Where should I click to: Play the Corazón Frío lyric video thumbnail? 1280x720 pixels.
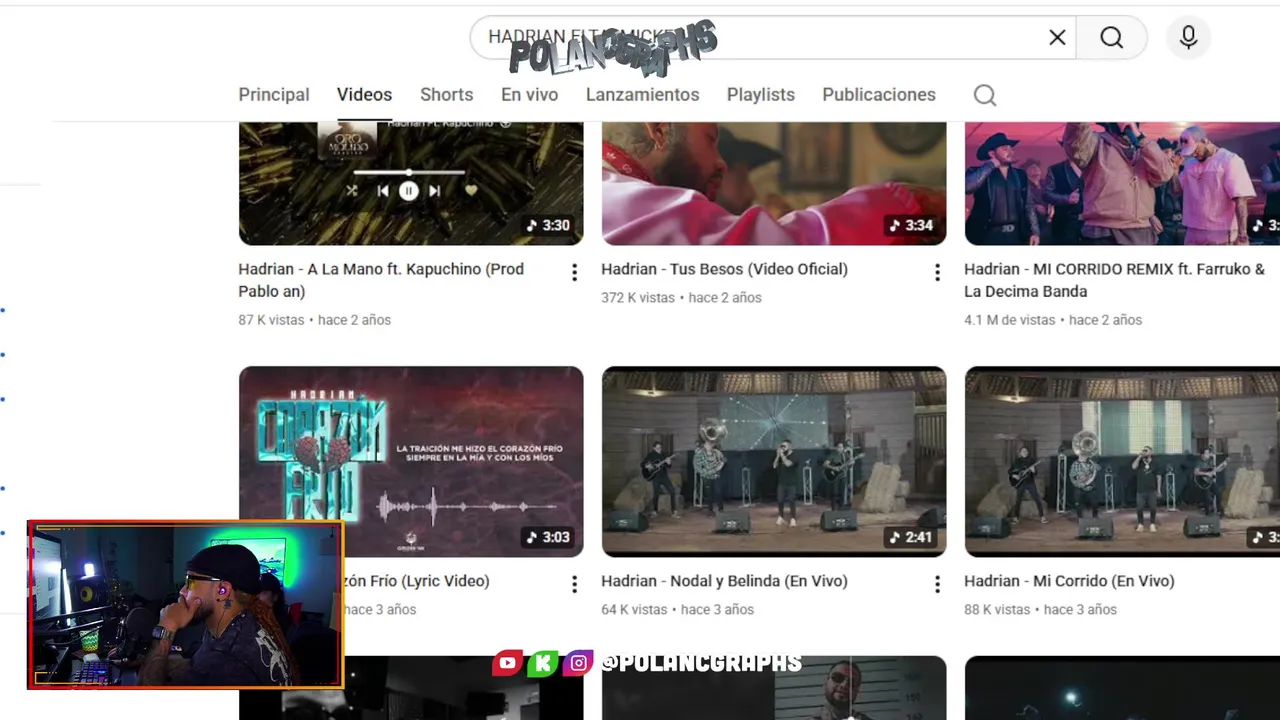[411, 461]
